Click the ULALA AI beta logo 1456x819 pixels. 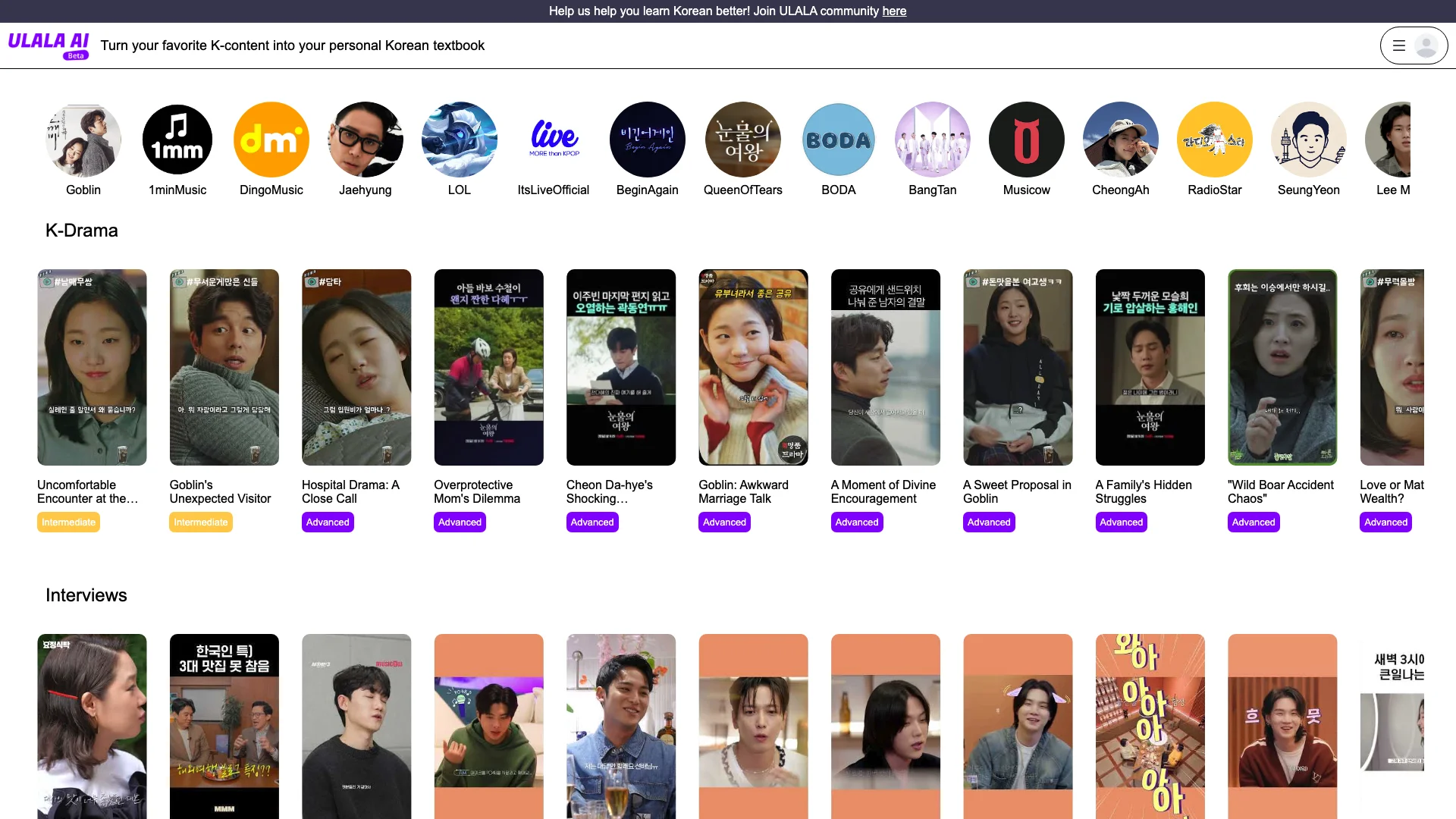(48, 45)
